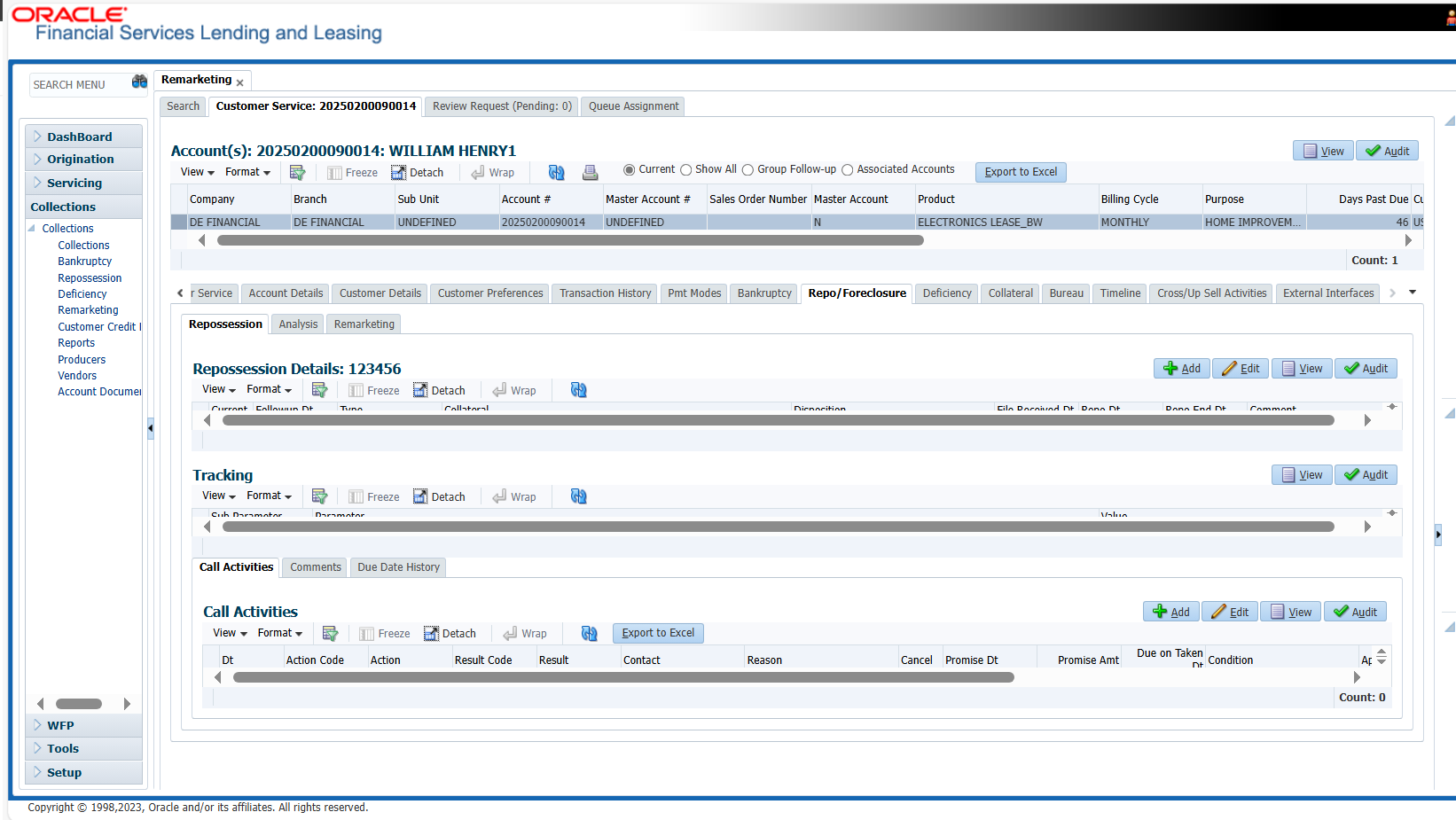
Task: Click the Audit button in the Tracking section
Action: click(x=1366, y=475)
